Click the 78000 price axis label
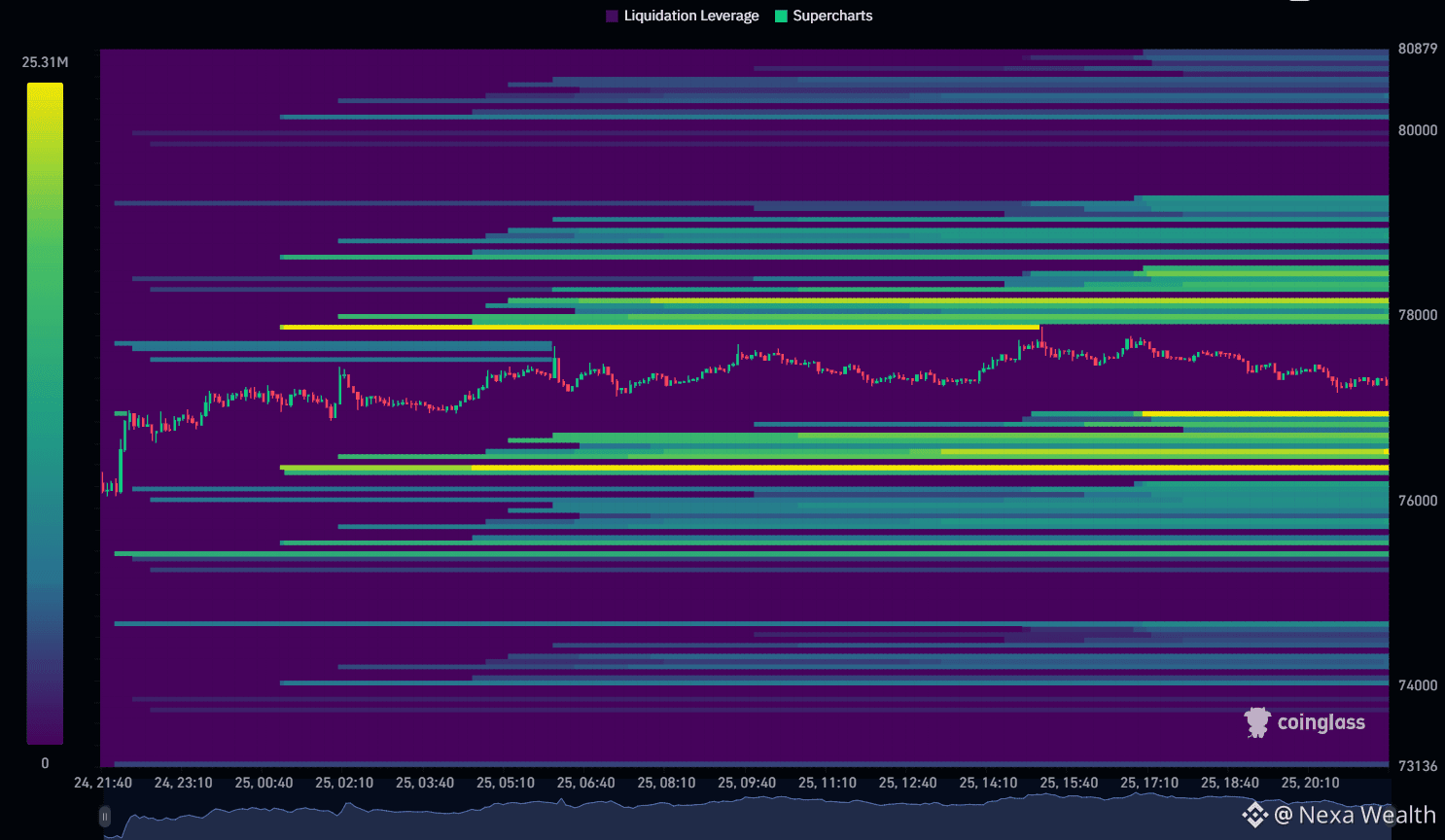1445x840 pixels. click(1418, 315)
